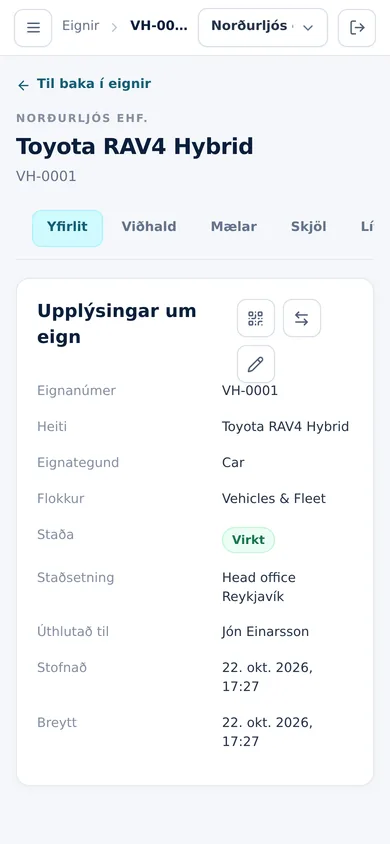The width and height of the screenshot is (390, 844).
Task: Click the Eignanúmer value VH-0001
Action: pyautogui.click(x=250, y=391)
